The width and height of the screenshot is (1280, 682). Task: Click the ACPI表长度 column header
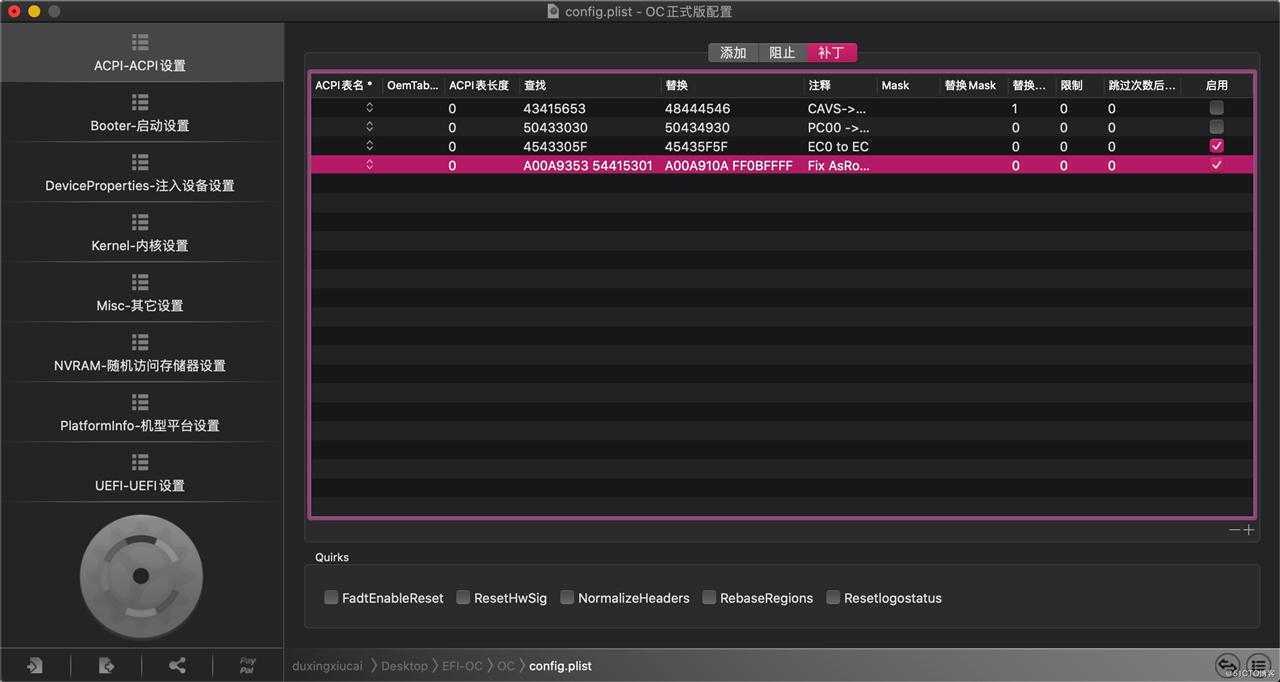point(481,86)
